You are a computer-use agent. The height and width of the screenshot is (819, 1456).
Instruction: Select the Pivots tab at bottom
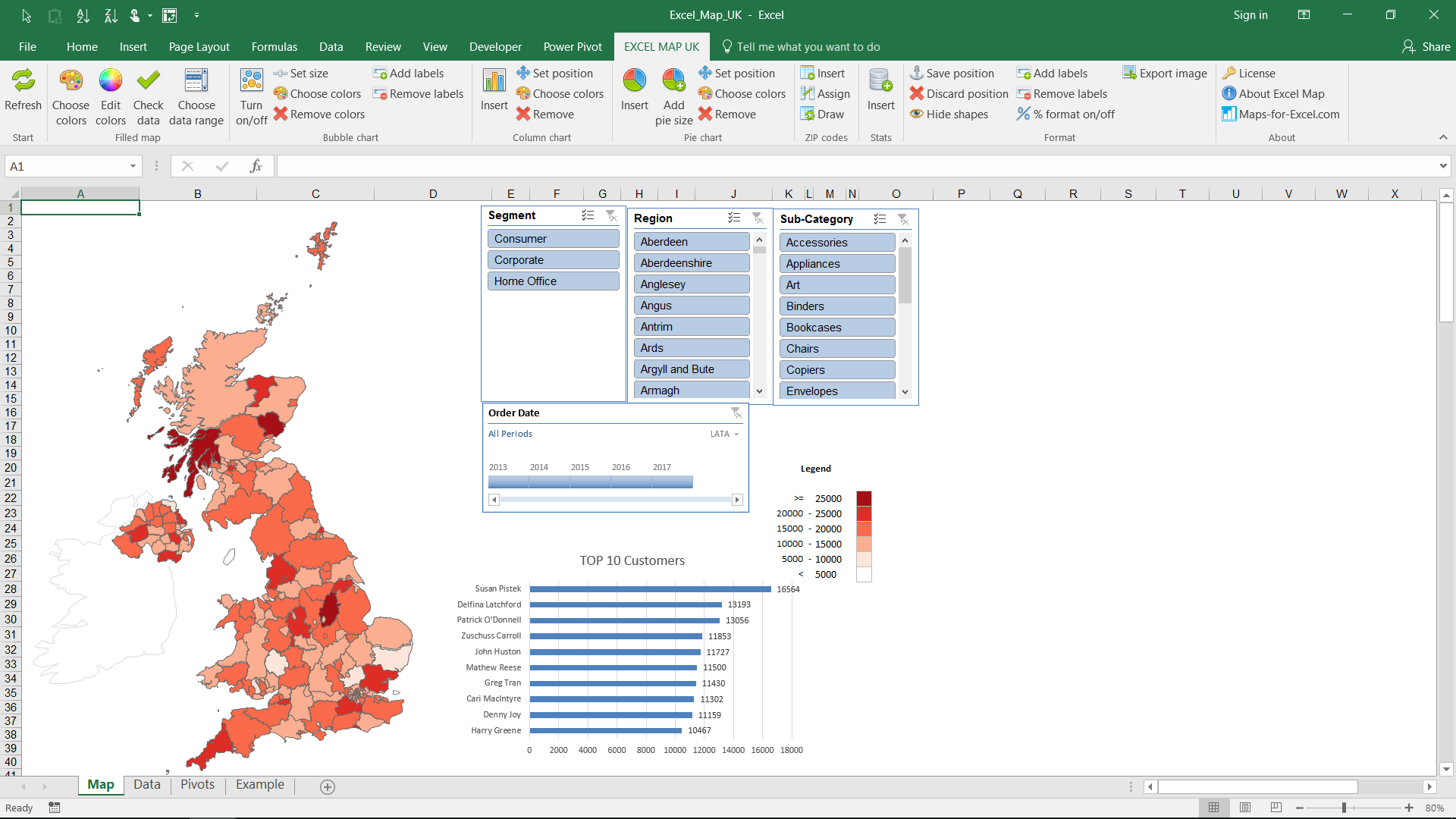pos(198,784)
